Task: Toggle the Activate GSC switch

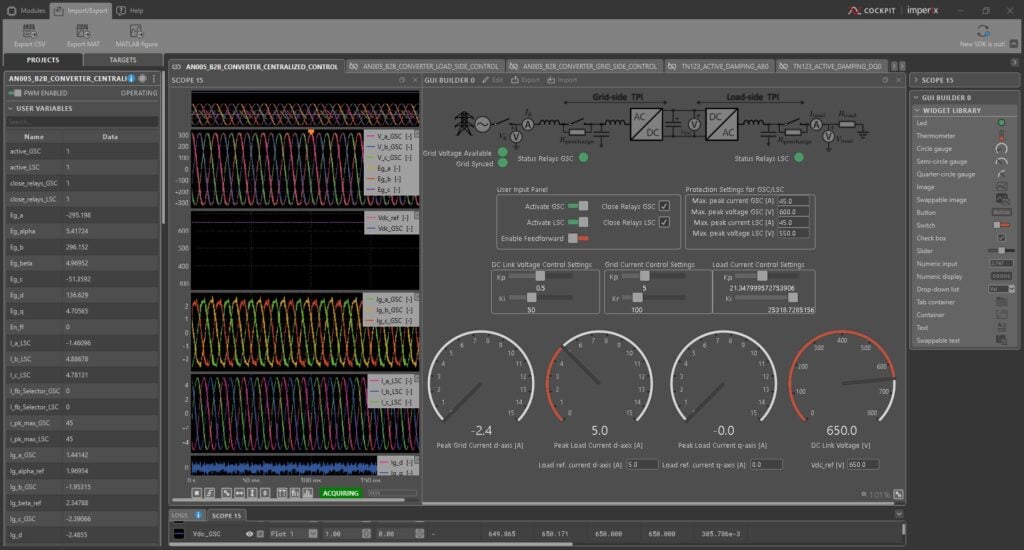Action: (x=578, y=206)
